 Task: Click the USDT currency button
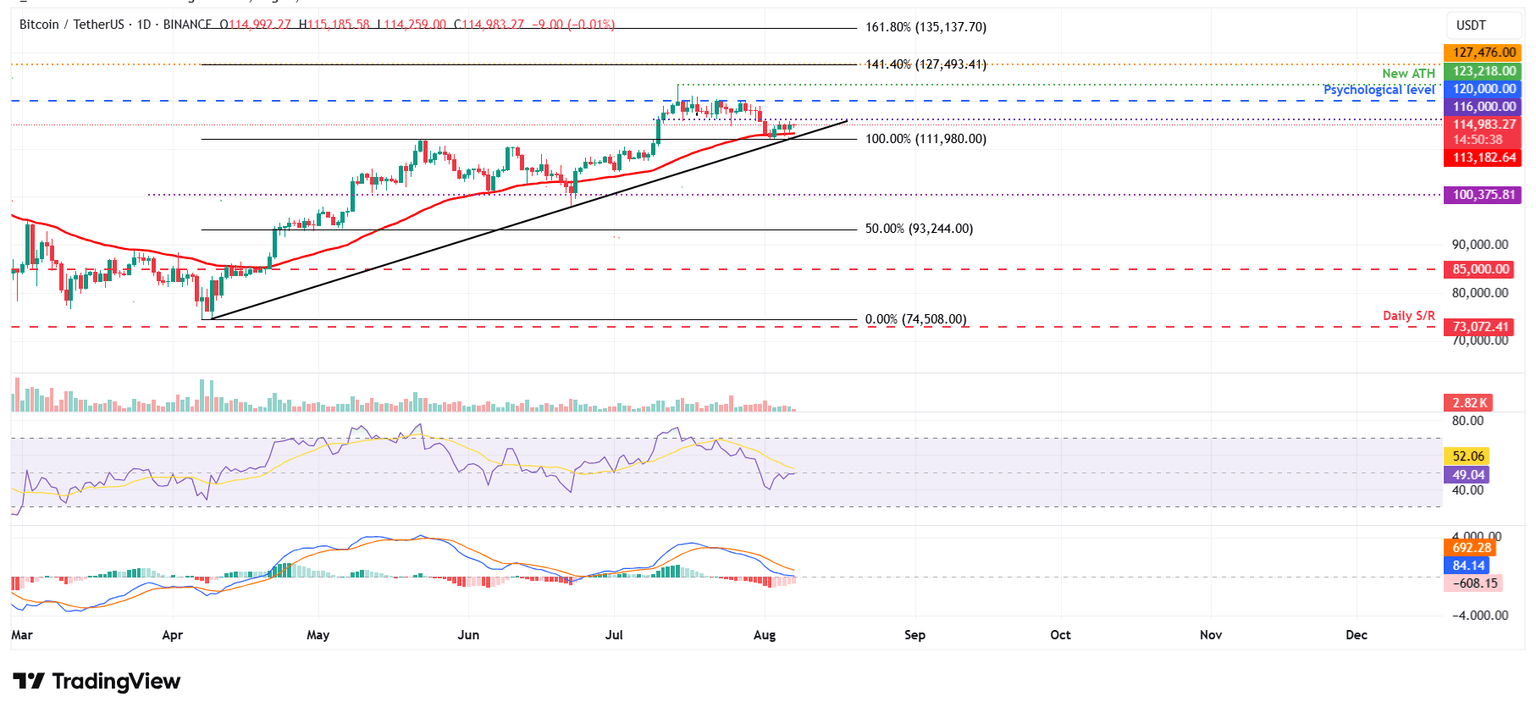(1482, 25)
